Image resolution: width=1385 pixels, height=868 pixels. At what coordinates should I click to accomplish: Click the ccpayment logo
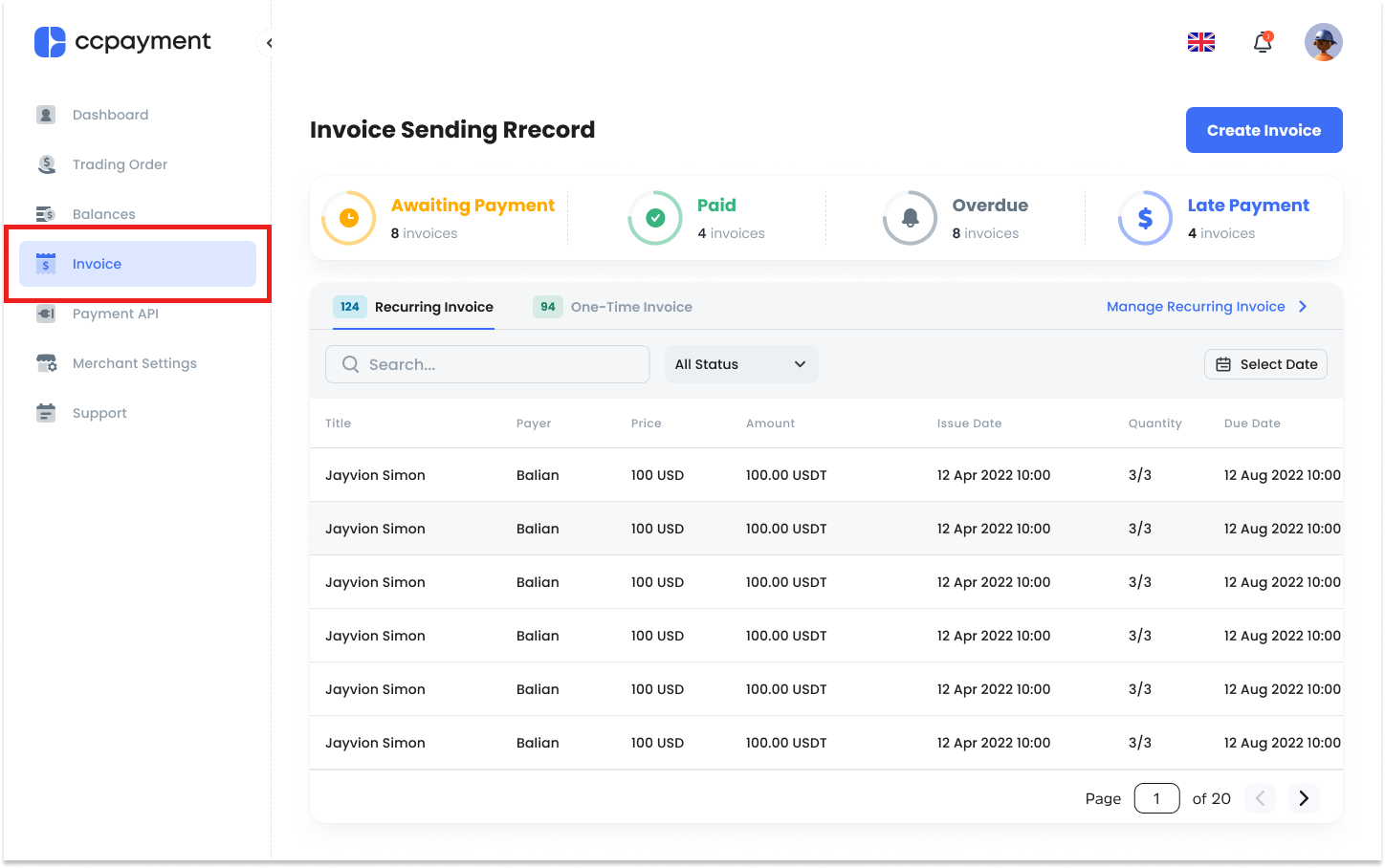122,42
